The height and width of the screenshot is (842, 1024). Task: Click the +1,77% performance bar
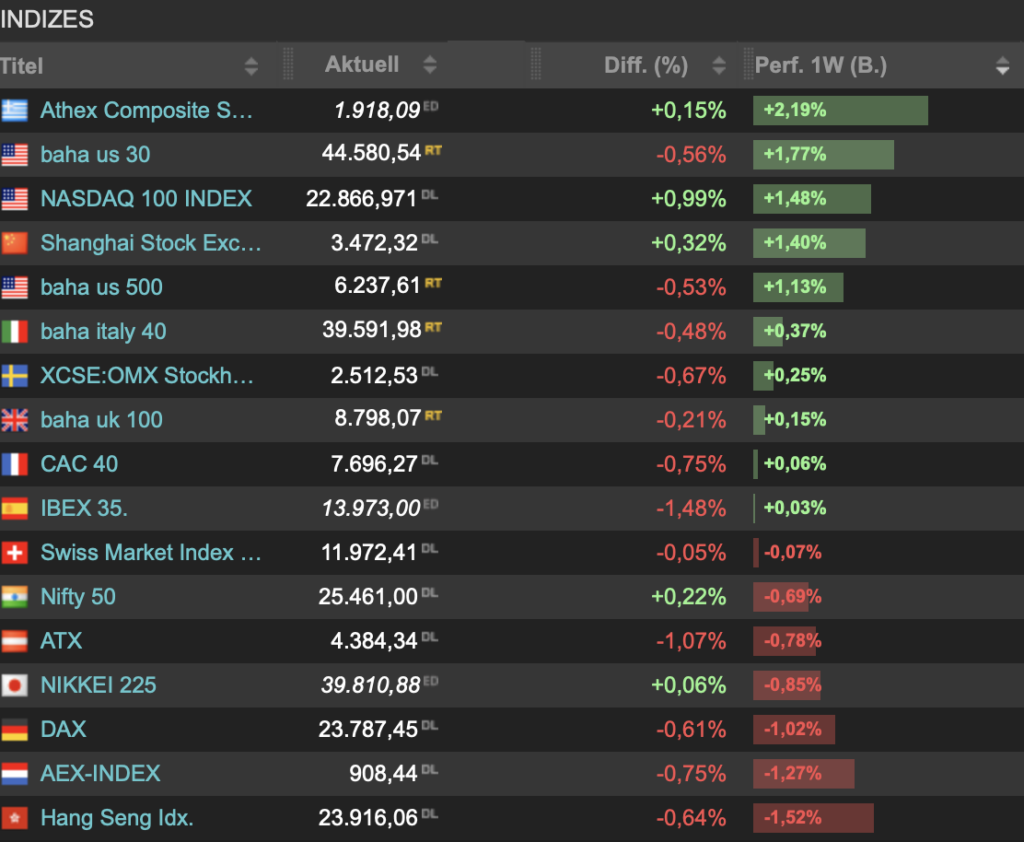824,155
